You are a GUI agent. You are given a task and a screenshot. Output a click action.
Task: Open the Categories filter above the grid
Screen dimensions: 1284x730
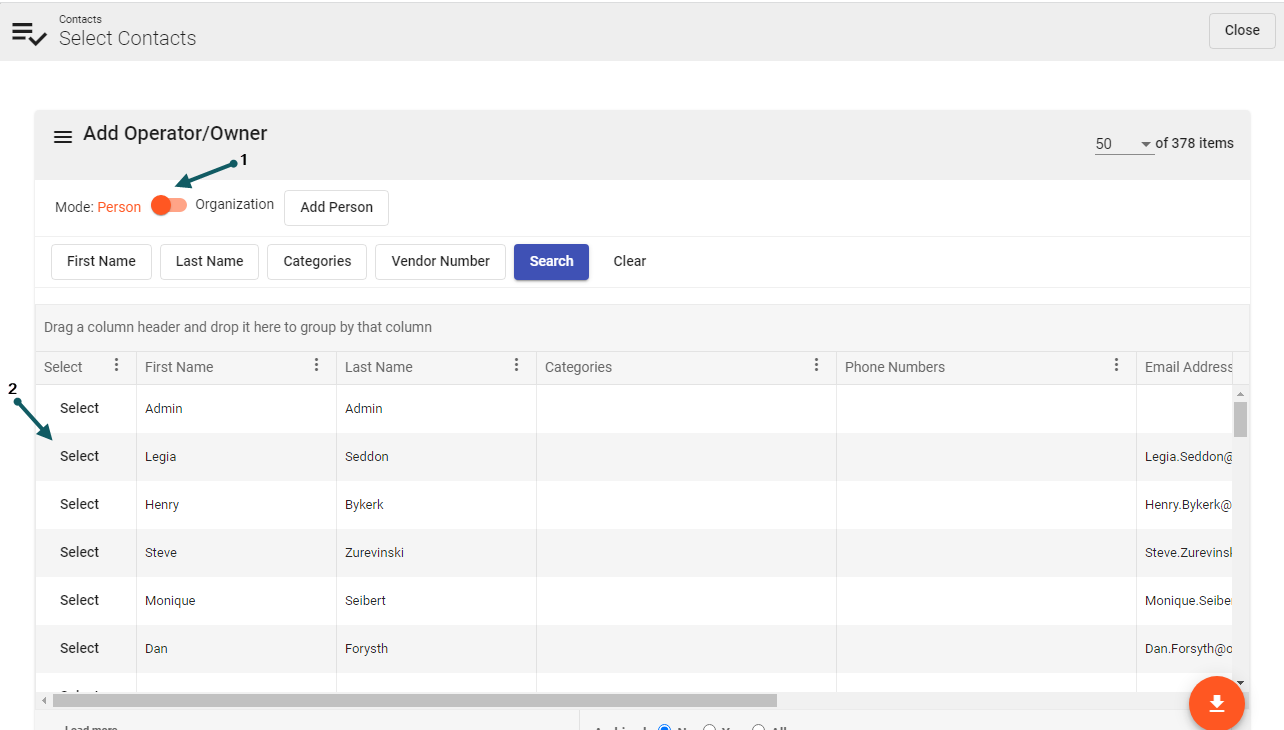pyautogui.click(x=317, y=261)
